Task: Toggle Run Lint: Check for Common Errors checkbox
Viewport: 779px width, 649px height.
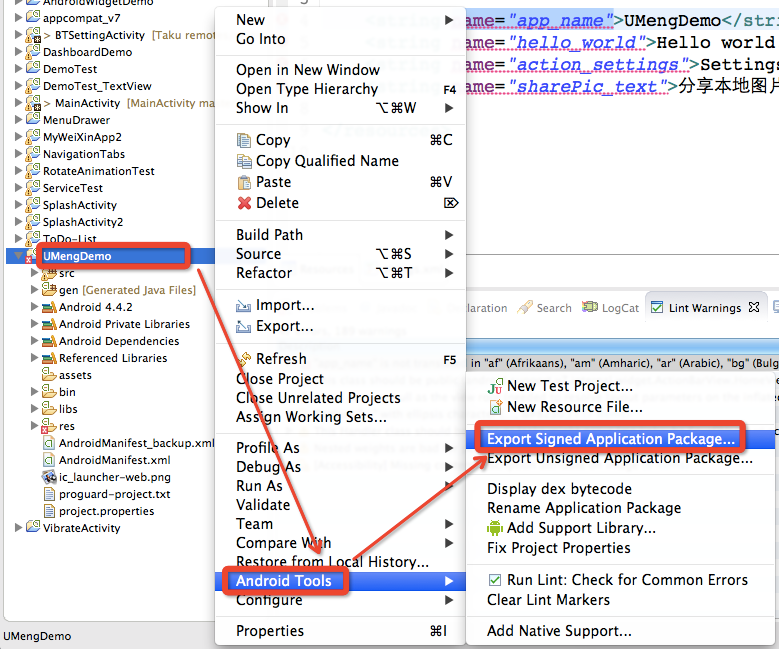Action: 495,580
